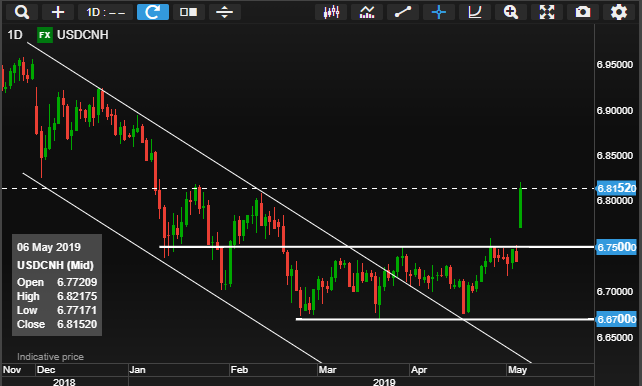Open the symbol search magnifier

[22, 12]
